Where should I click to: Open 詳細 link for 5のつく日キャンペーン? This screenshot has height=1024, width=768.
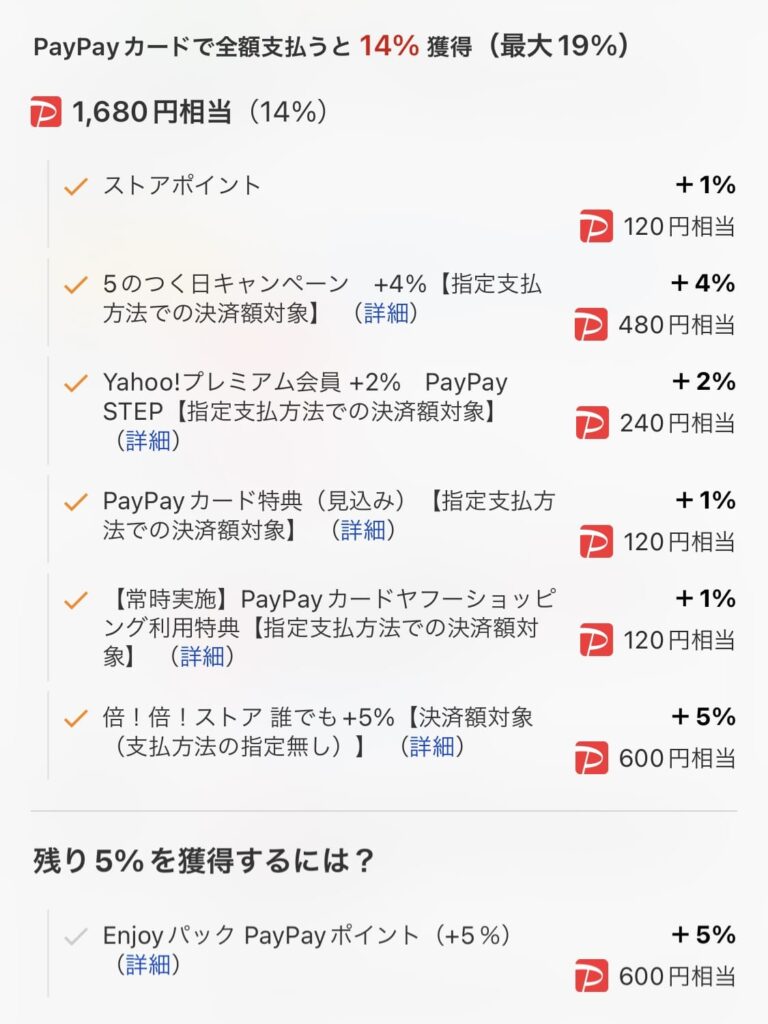coord(385,313)
